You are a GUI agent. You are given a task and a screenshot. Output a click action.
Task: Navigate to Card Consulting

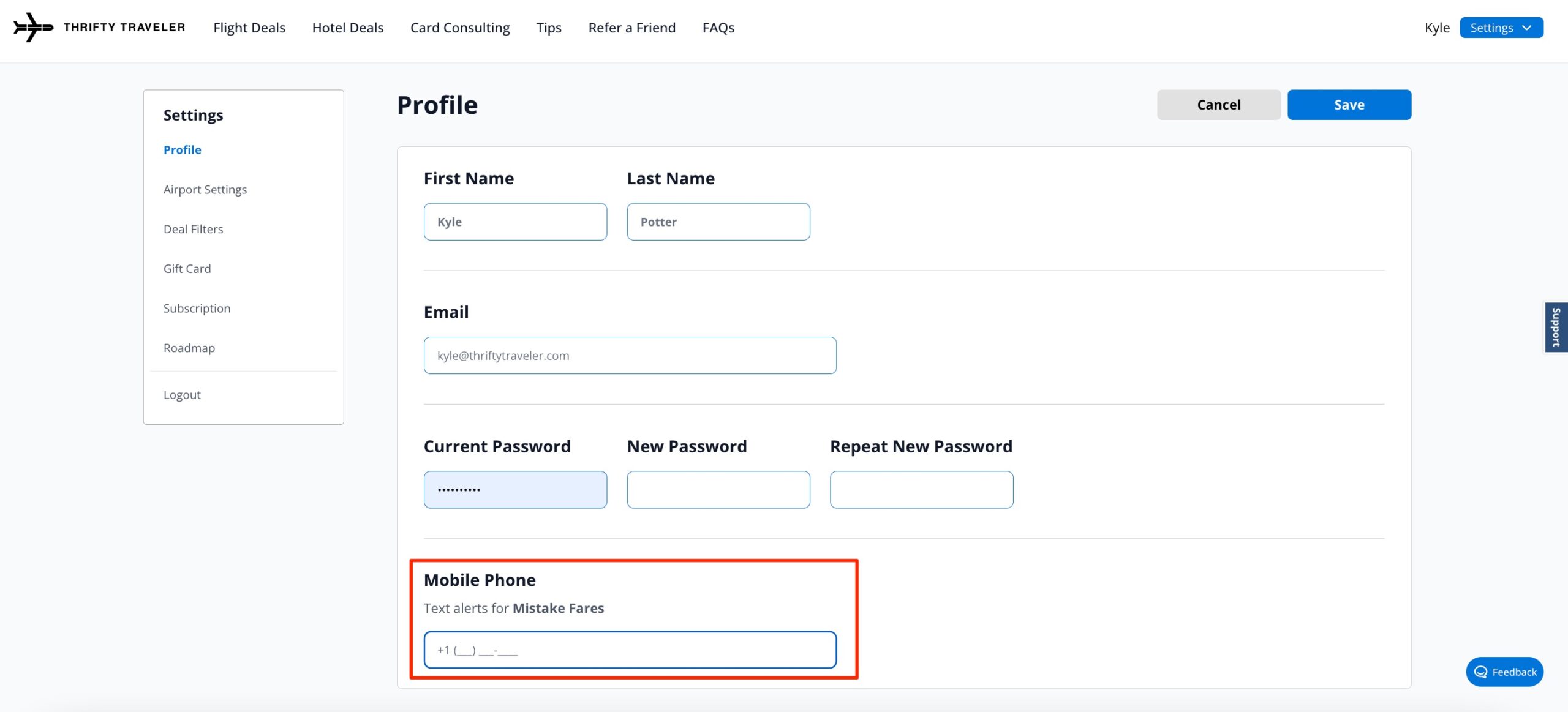pos(460,28)
